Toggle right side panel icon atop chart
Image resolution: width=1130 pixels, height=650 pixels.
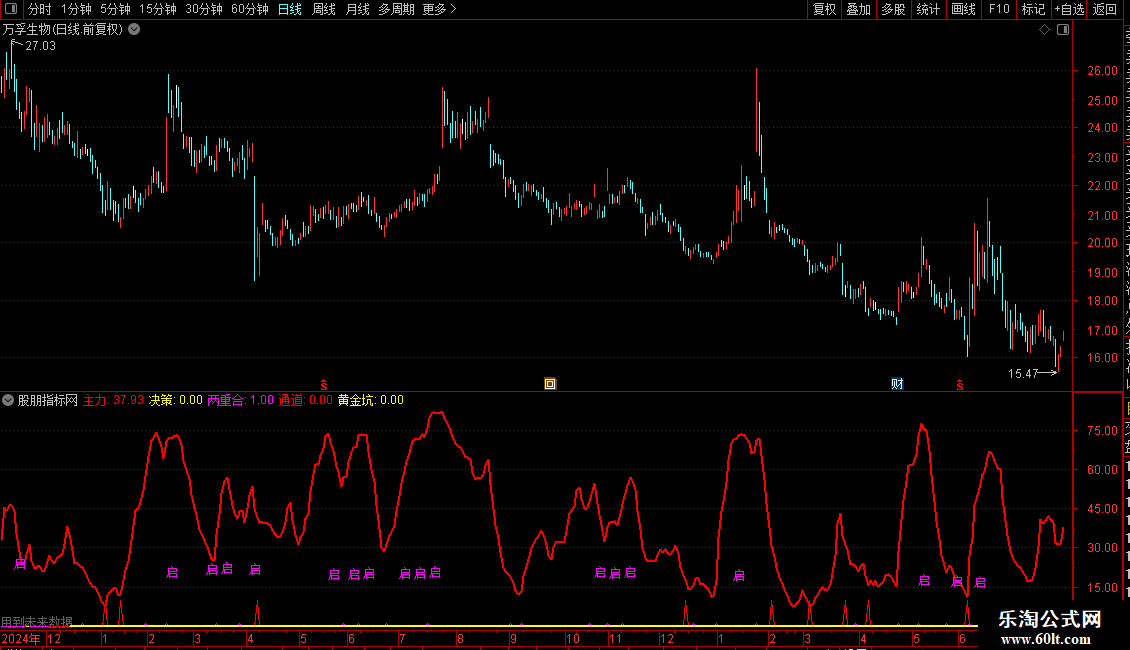click(1063, 30)
